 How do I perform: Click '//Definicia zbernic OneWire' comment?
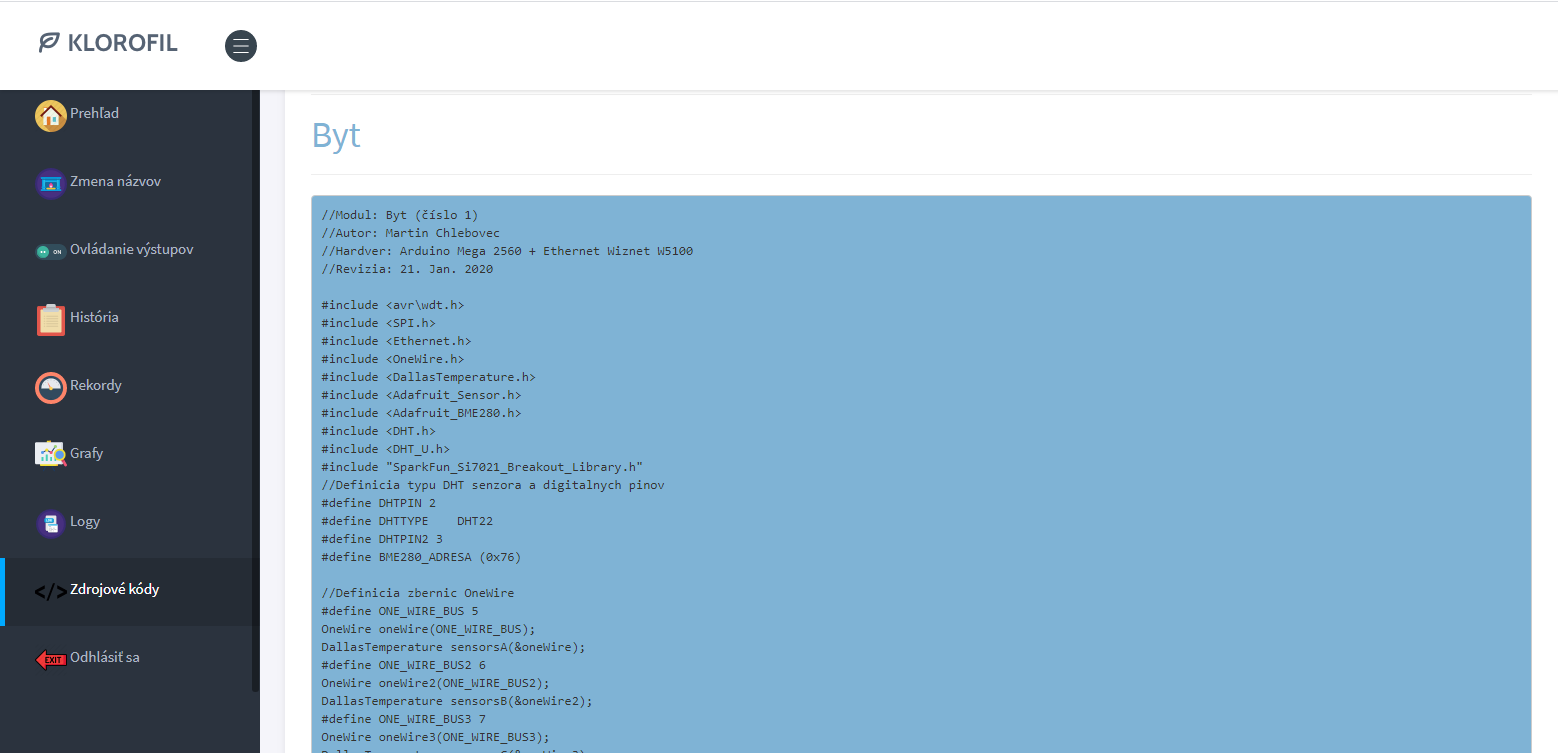point(418,593)
